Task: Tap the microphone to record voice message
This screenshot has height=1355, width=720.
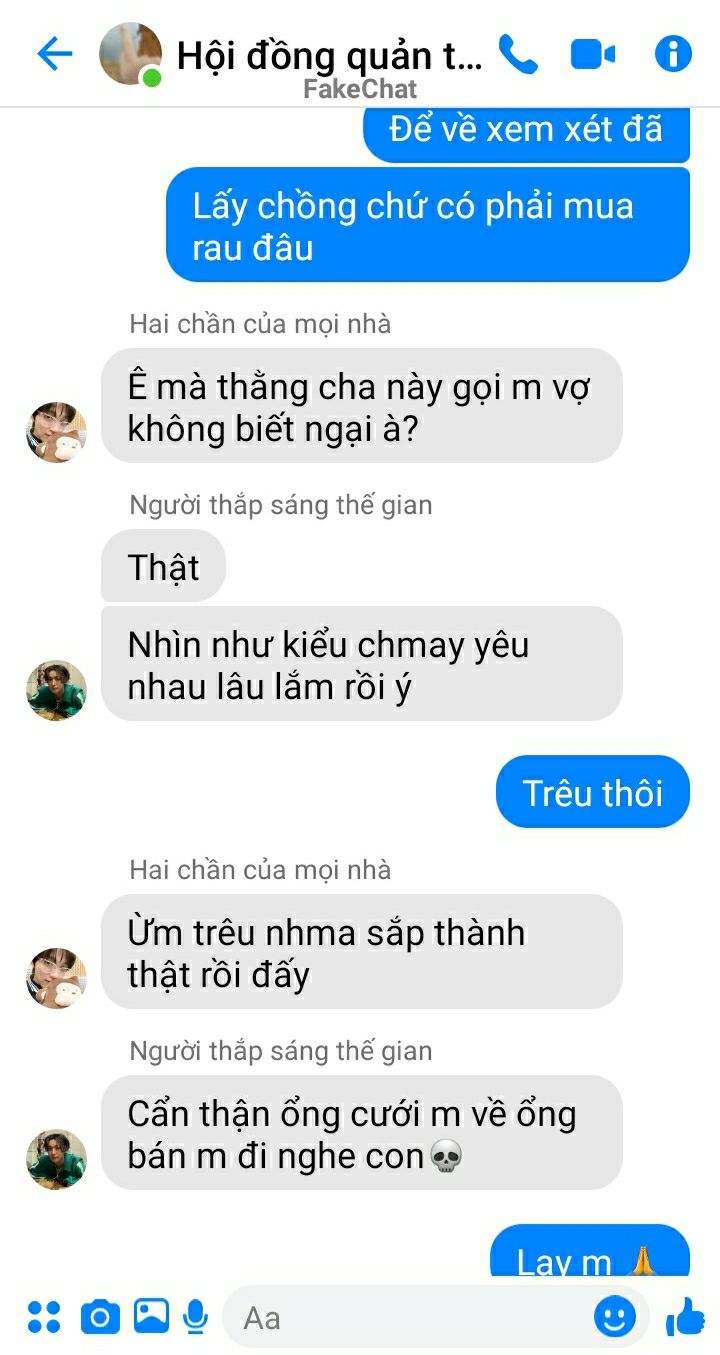Action: point(196,1316)
